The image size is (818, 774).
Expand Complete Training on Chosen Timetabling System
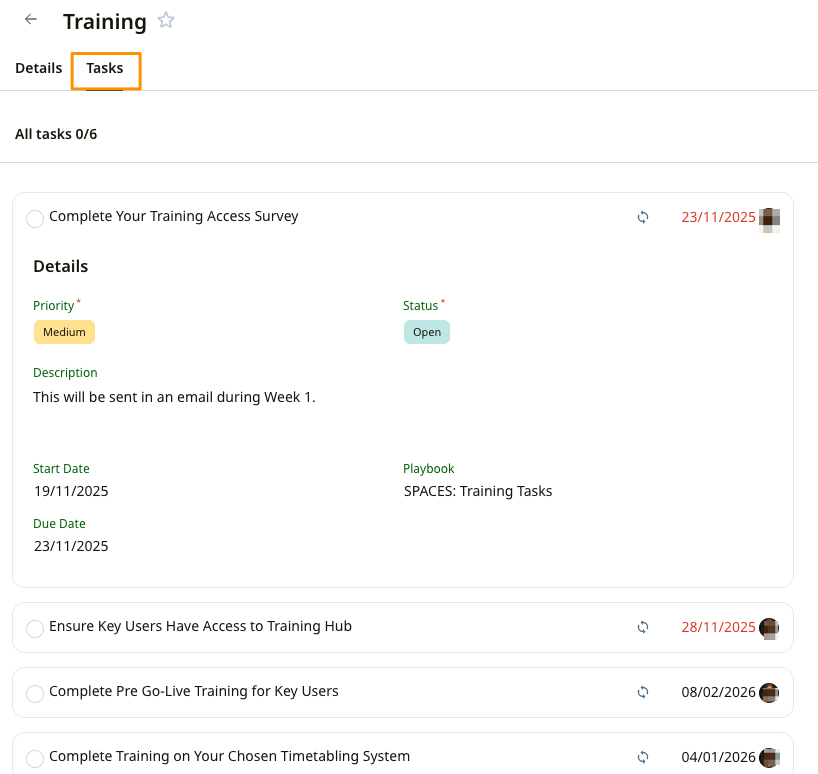pos(229,756)
